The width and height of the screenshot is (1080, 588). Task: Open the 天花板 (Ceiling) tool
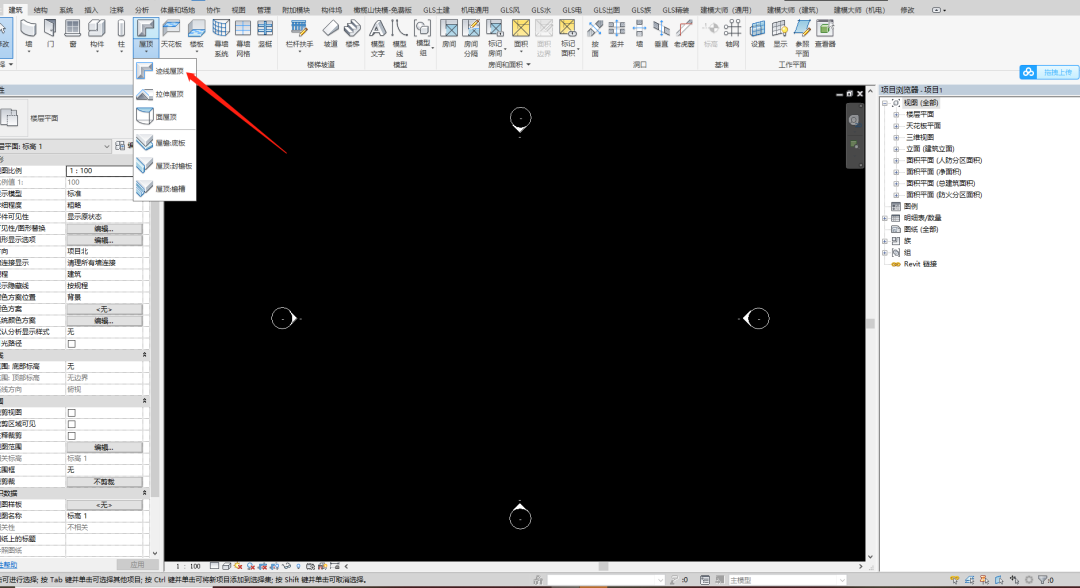pyautogui.click(x=172, y=34)
